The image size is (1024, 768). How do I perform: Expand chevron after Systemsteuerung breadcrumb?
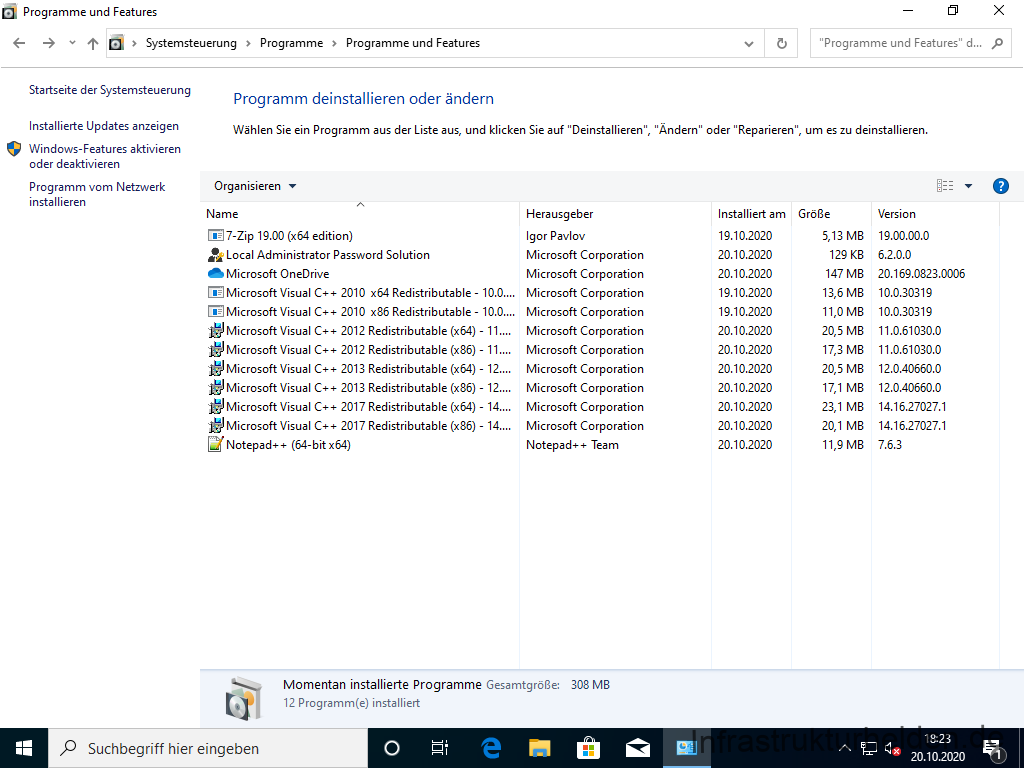[248, 43]
